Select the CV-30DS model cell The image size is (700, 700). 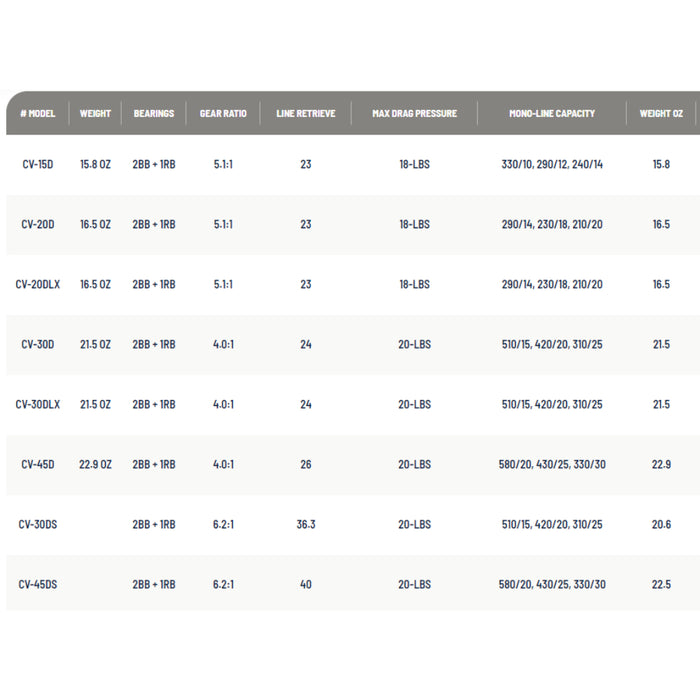point(38,524)
